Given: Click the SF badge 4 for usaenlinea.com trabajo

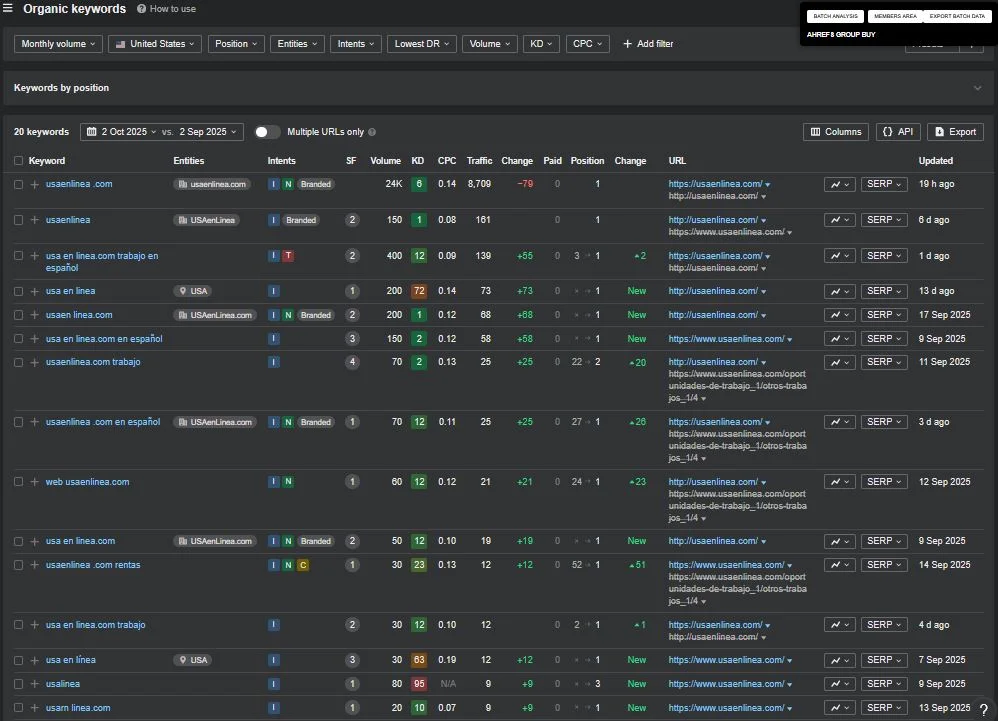Looking at the screenshot, I should tap(352, 362).
